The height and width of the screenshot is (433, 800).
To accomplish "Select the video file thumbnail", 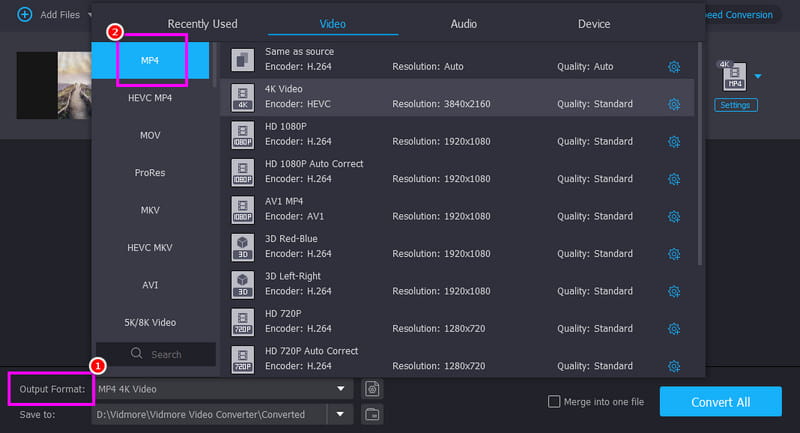I will [54, 85].
